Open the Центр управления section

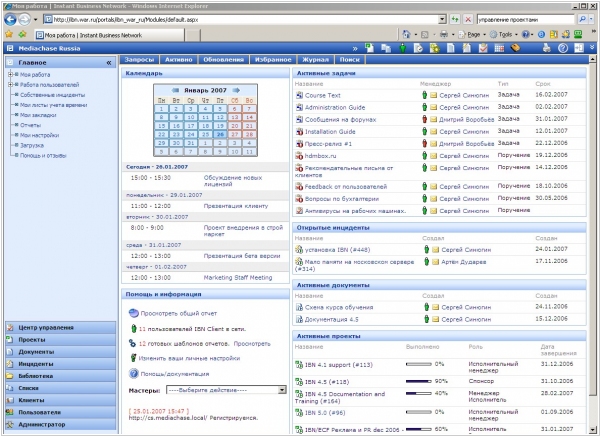[60, 328]
